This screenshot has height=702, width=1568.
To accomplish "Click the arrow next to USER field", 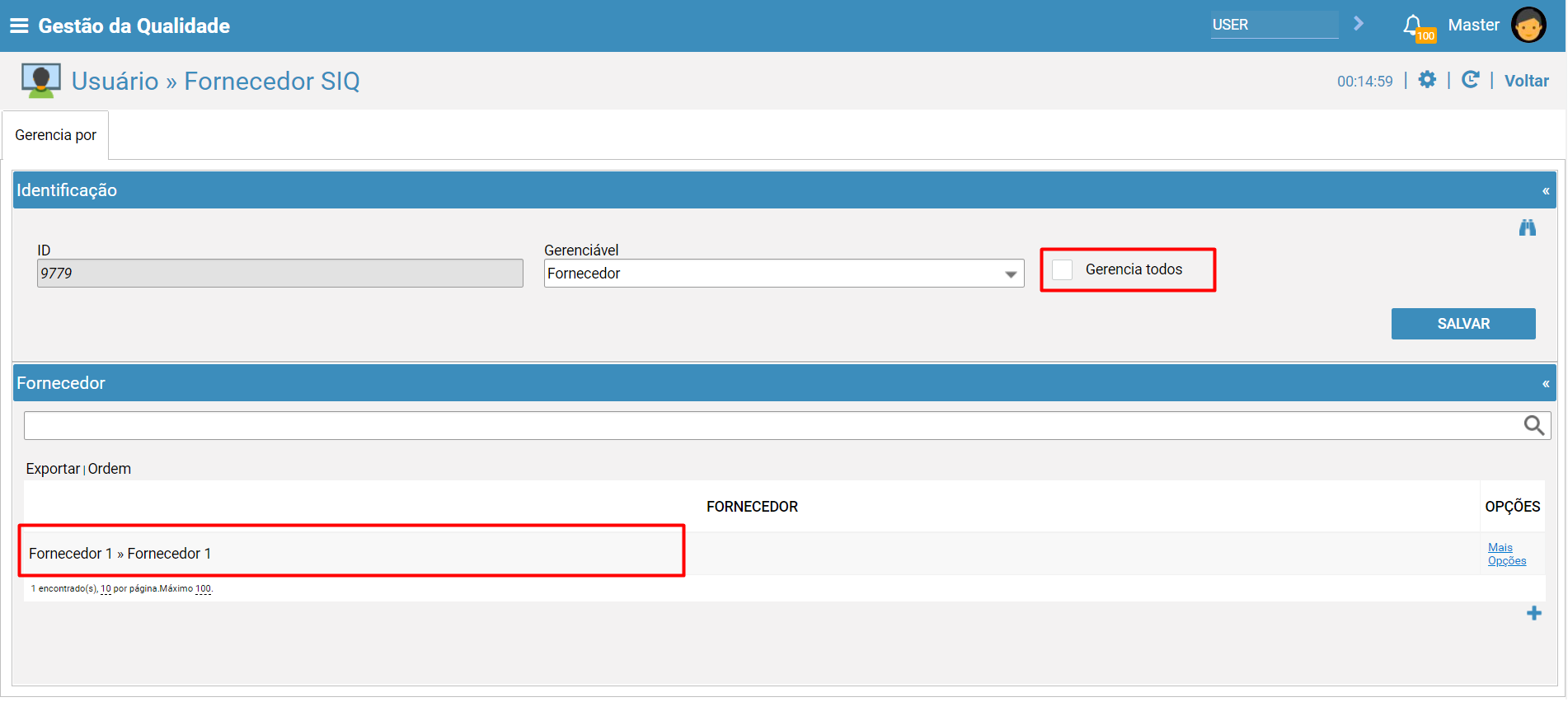I will point(1358,24).
